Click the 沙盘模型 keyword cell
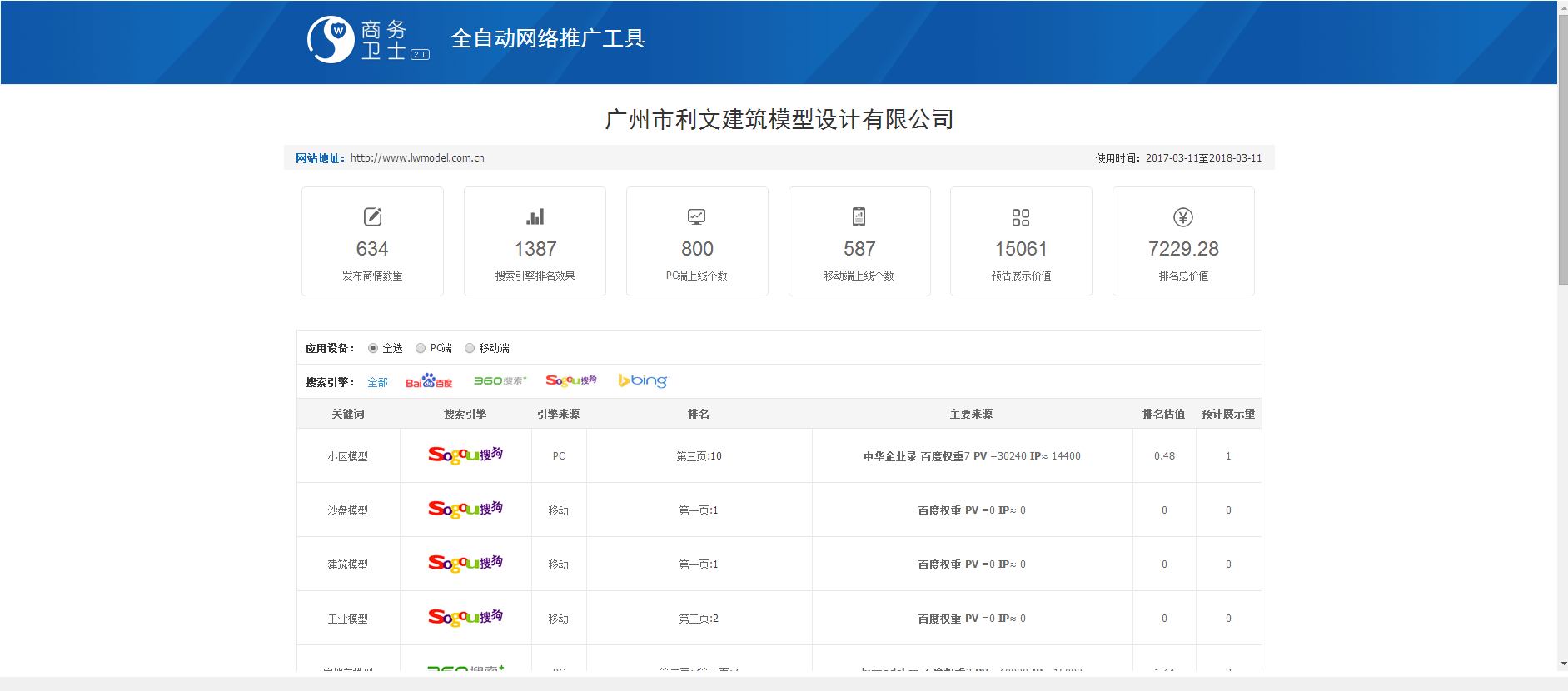Viewport: 1568px width, 691px height. click(348, 510)
